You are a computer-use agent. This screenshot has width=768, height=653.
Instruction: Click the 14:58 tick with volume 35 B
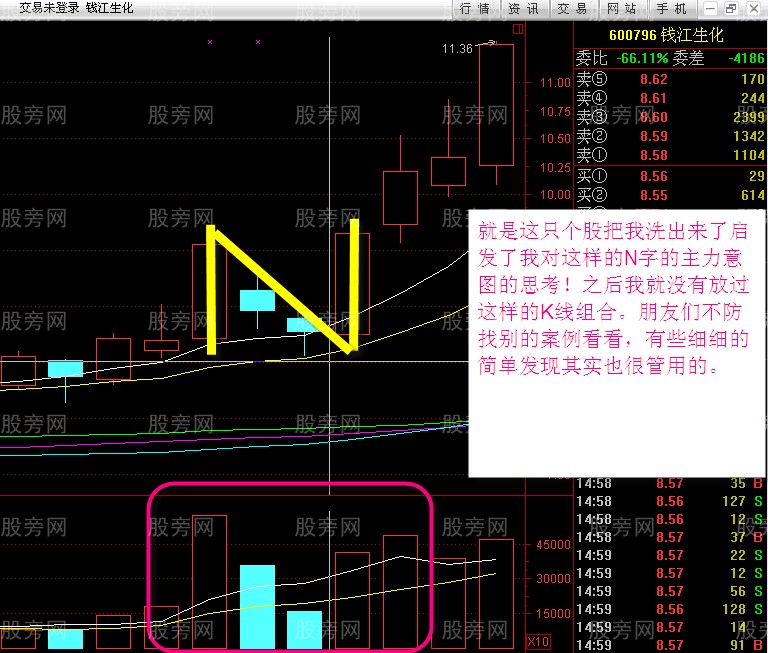point(670,484)
